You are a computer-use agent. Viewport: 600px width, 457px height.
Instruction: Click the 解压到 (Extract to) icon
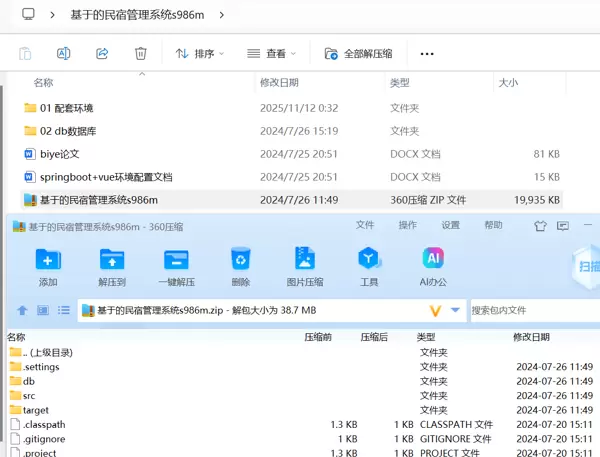pos(112,260)
